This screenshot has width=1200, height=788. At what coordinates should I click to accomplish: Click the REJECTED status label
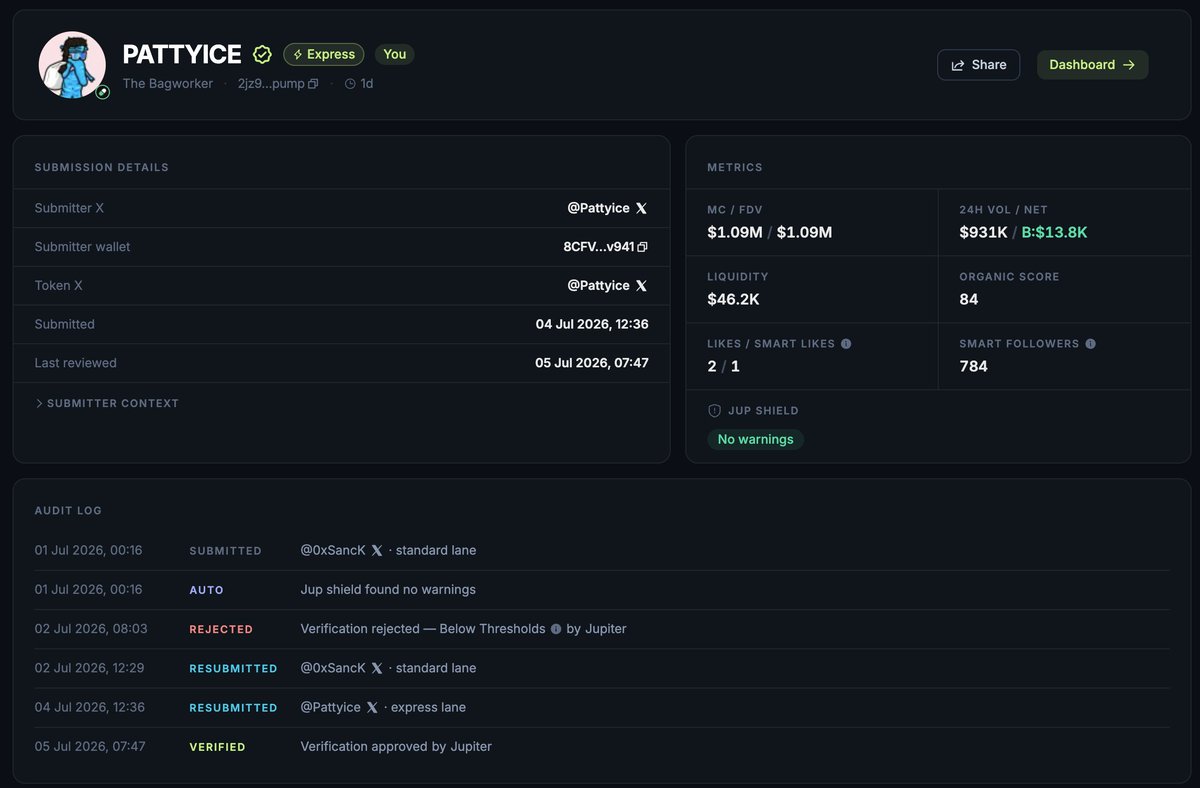[x=221, y=629]
